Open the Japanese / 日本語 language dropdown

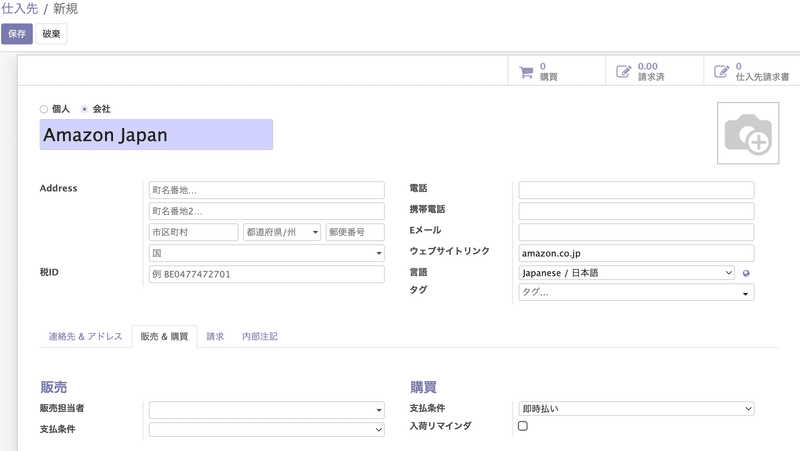627,273
